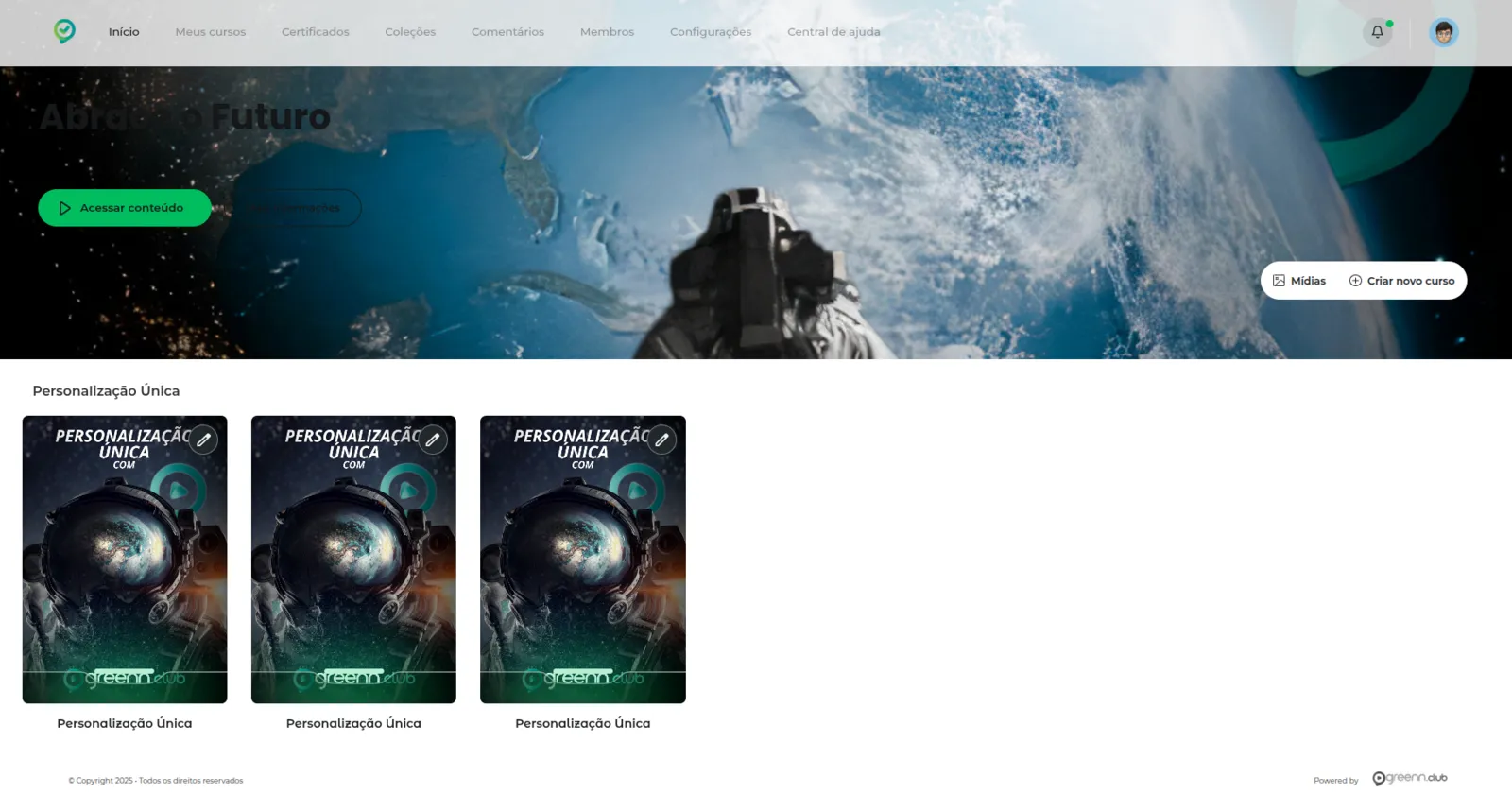This screenshot has width=1512, height=794.
Task: Click the green Greenn logo in the navbar
Action: 64,31
